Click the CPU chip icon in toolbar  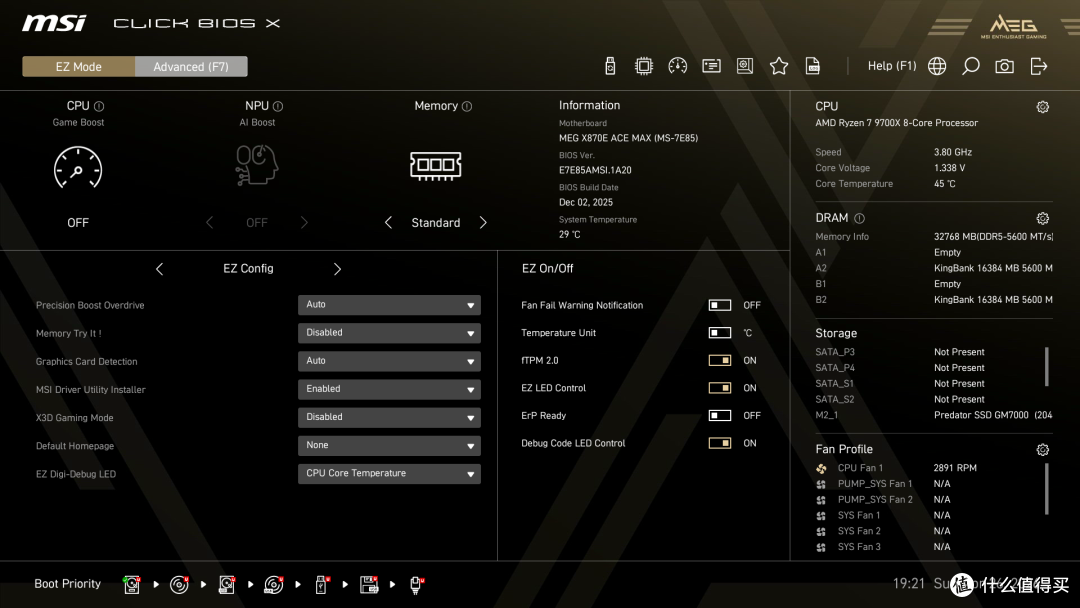pyautogui.click(x=644, y=66)
